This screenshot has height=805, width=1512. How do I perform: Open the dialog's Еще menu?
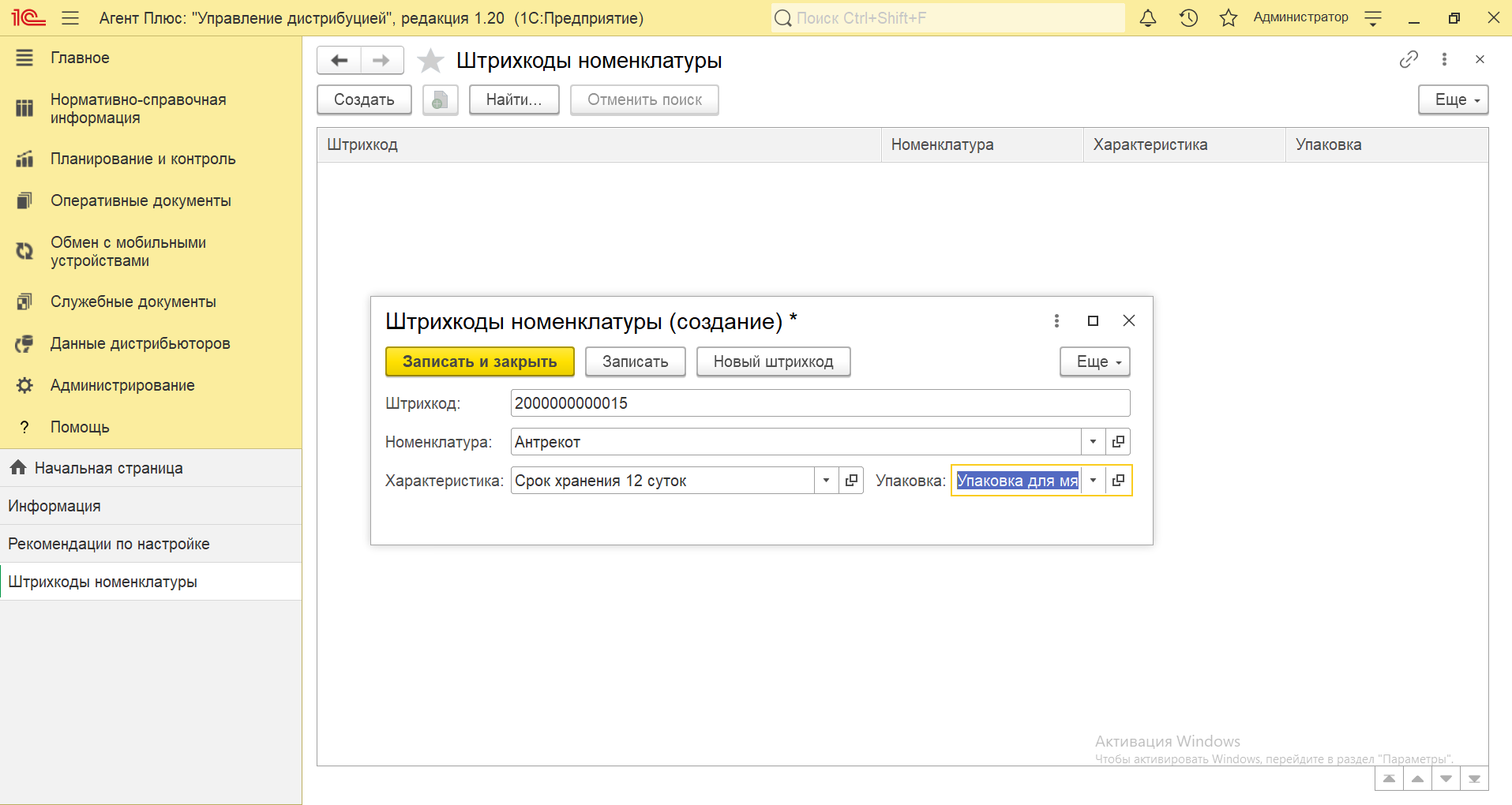(1094, 362)
